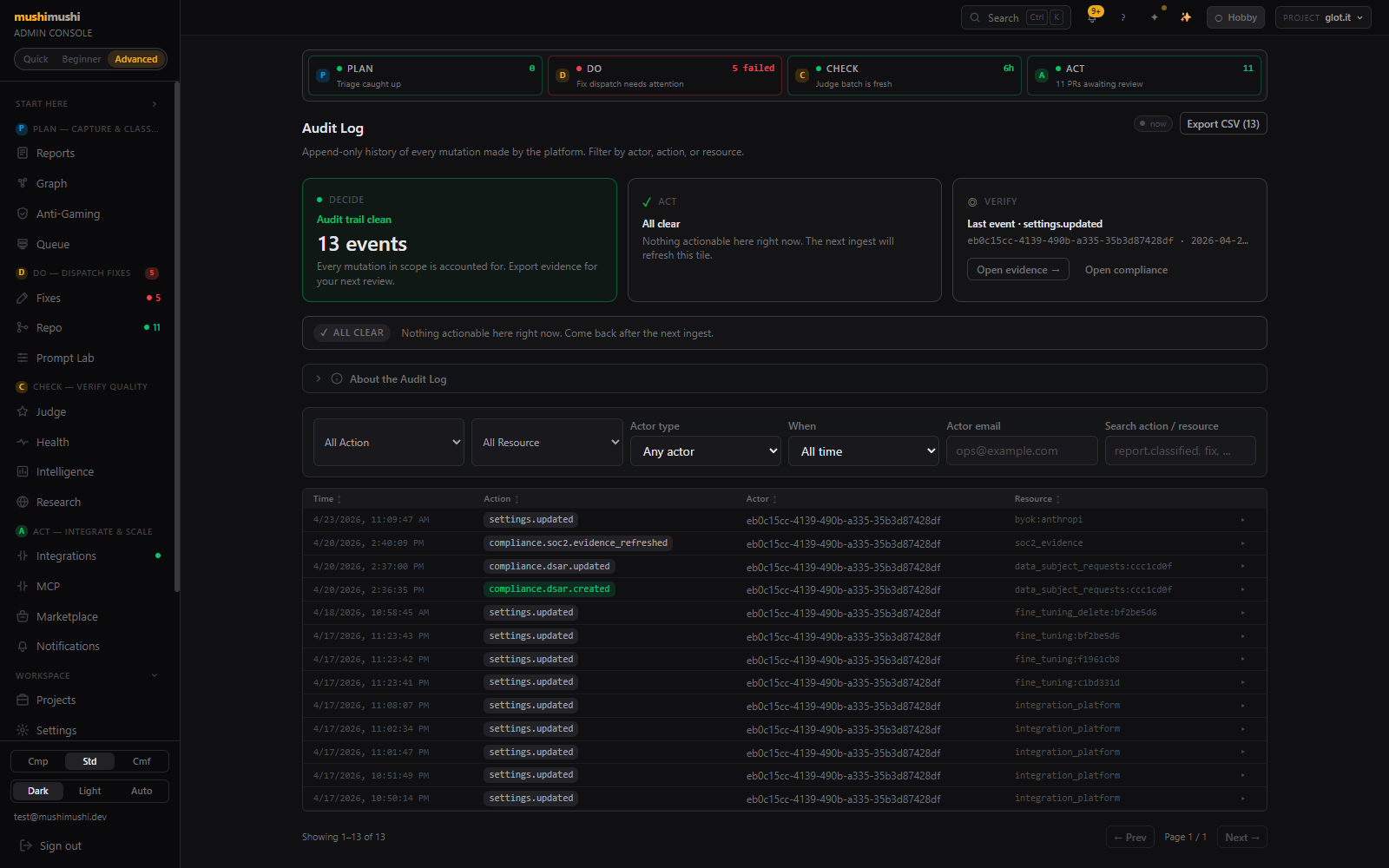Open Projects briefcase icon
The width and height of the screenshot is (1389, 868).
pos(23,700)
